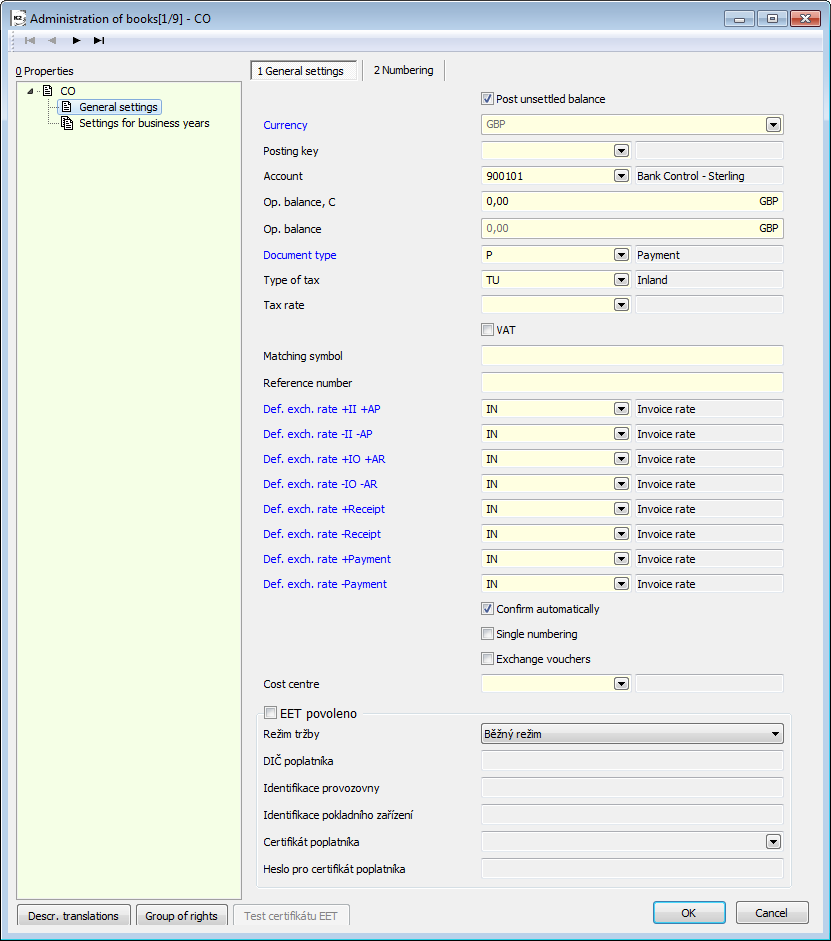Switch to 2 Numbering tab
This screenshot has width=831, height=941.
tap(404, 70)
